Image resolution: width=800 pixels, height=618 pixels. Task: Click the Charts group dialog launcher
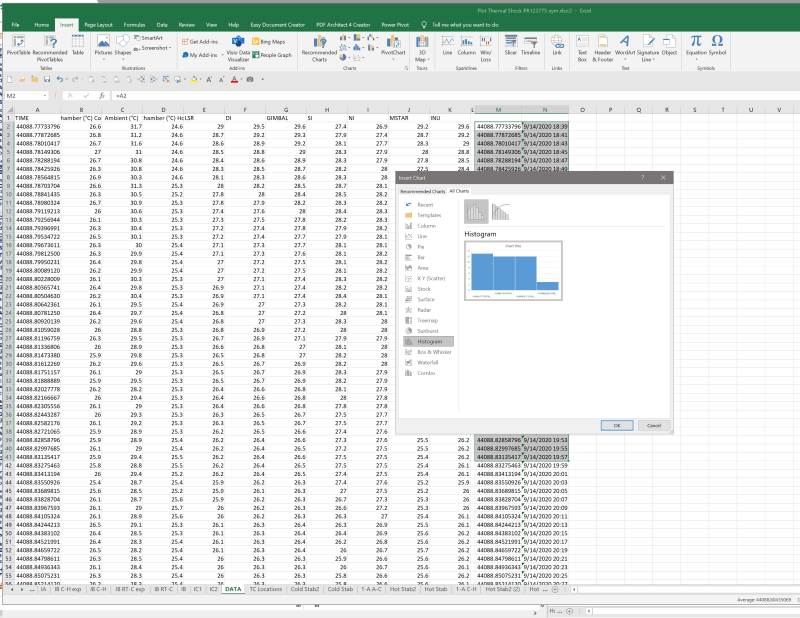point(407,68)
